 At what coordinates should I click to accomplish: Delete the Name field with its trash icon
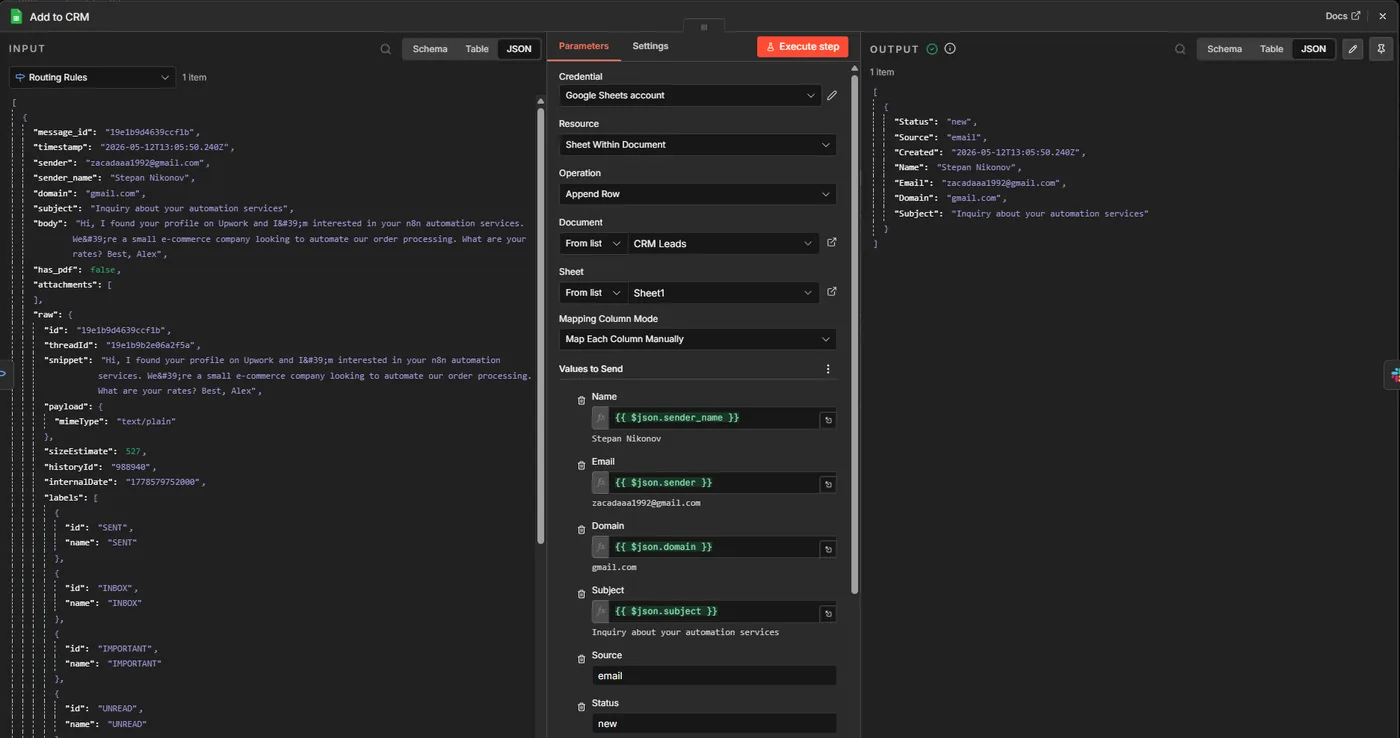tap(581, 400)
